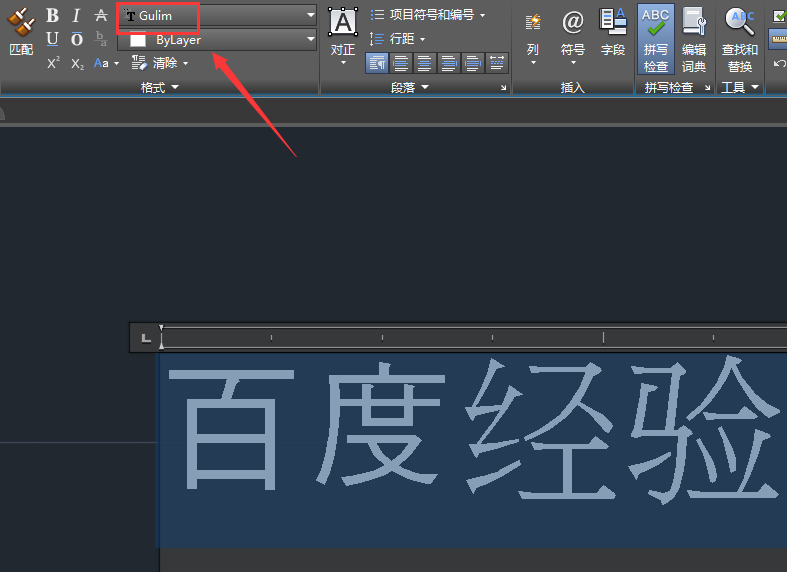787x572 pixels.
Task: Toggle the ruler display icon
Action: 778,39
